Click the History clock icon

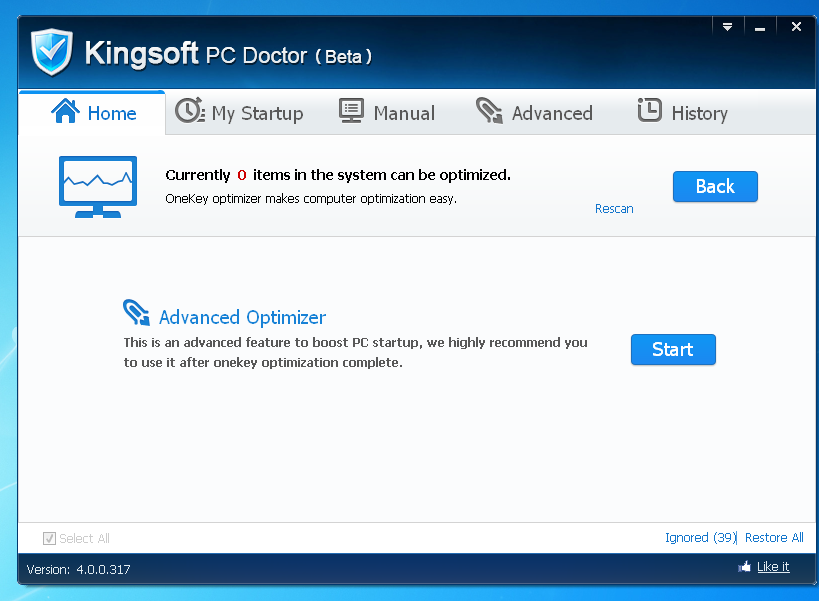[649, 110]
